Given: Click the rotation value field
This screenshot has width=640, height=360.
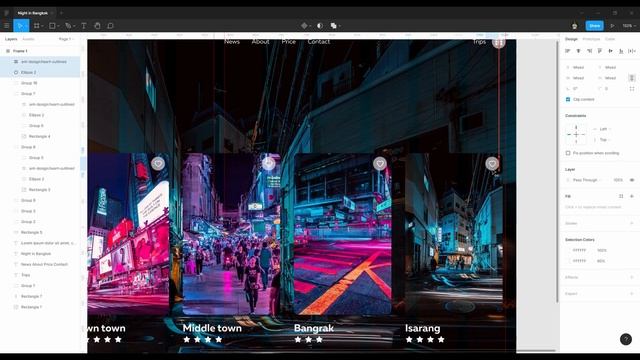Looking at the screenshot, I should tap(575, 89).
